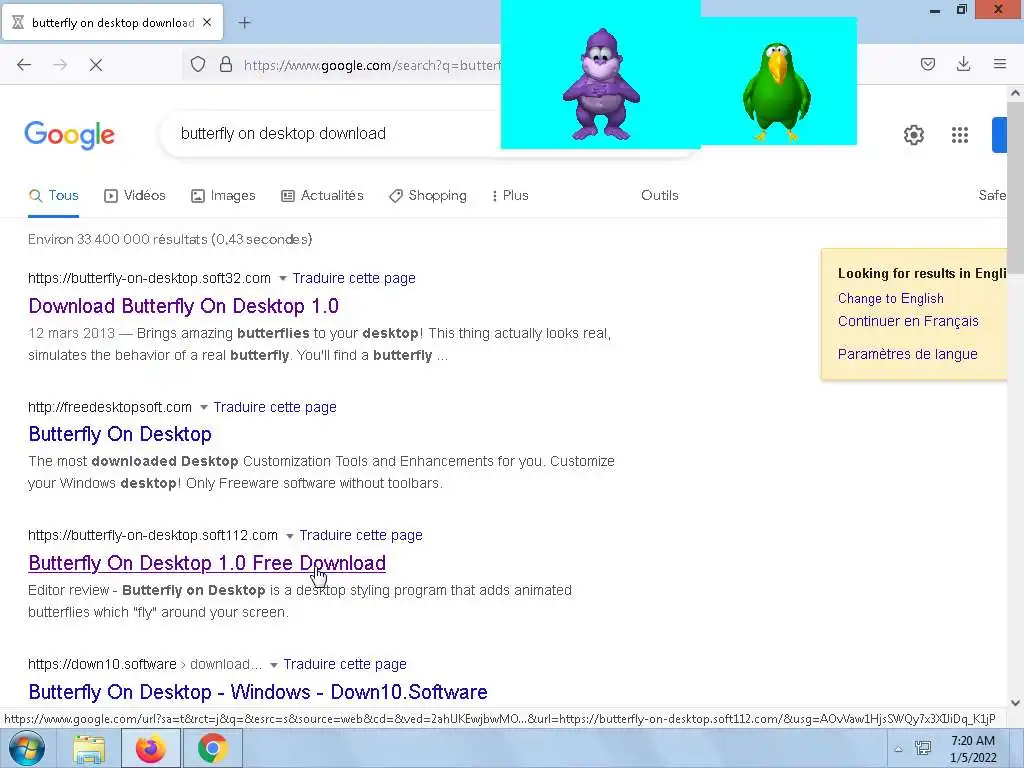Click the https://butterfly-on-desktop.soft32.com URL text
The width and height of the screenshot is (1024, 768).
(150, 278)
